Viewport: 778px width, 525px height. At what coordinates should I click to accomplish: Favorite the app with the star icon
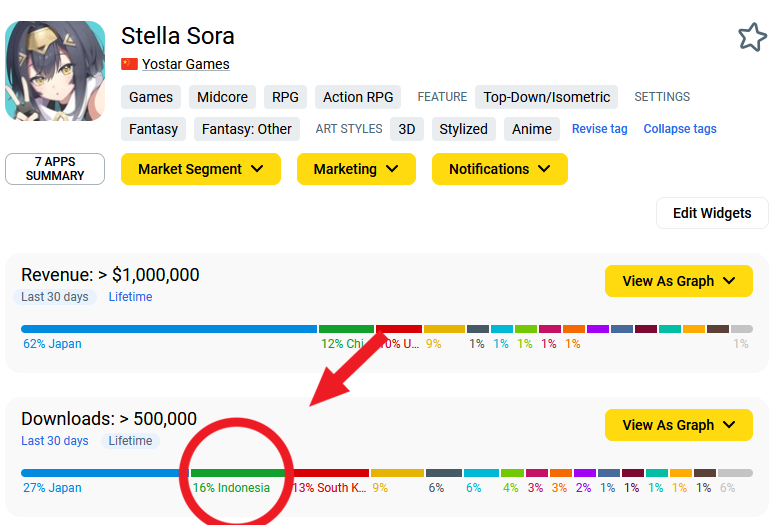point(752,37)
